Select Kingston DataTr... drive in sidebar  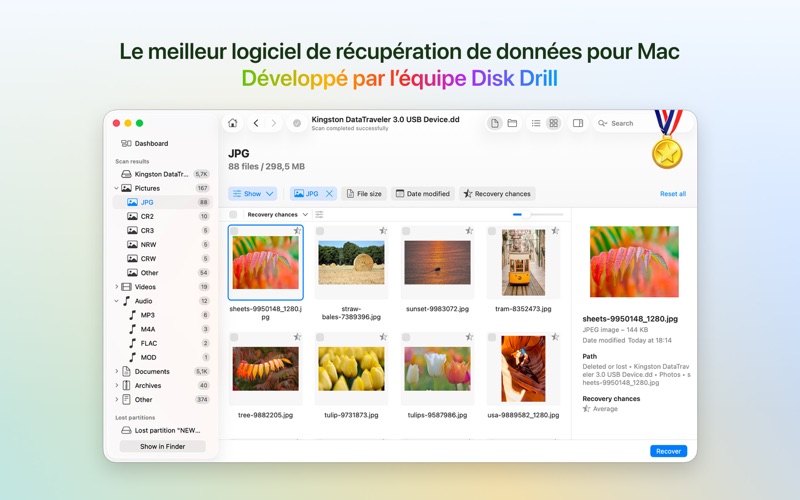(163, 174)
